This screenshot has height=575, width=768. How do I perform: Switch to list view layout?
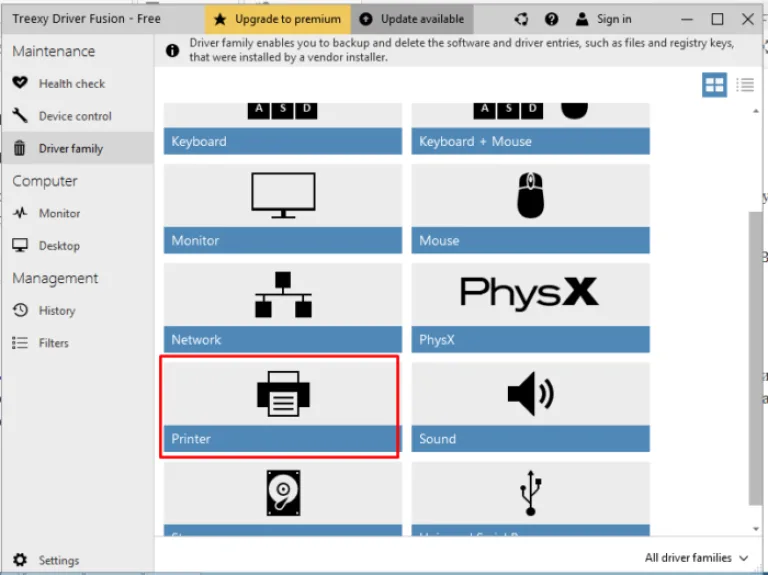(x=745, y=85)
